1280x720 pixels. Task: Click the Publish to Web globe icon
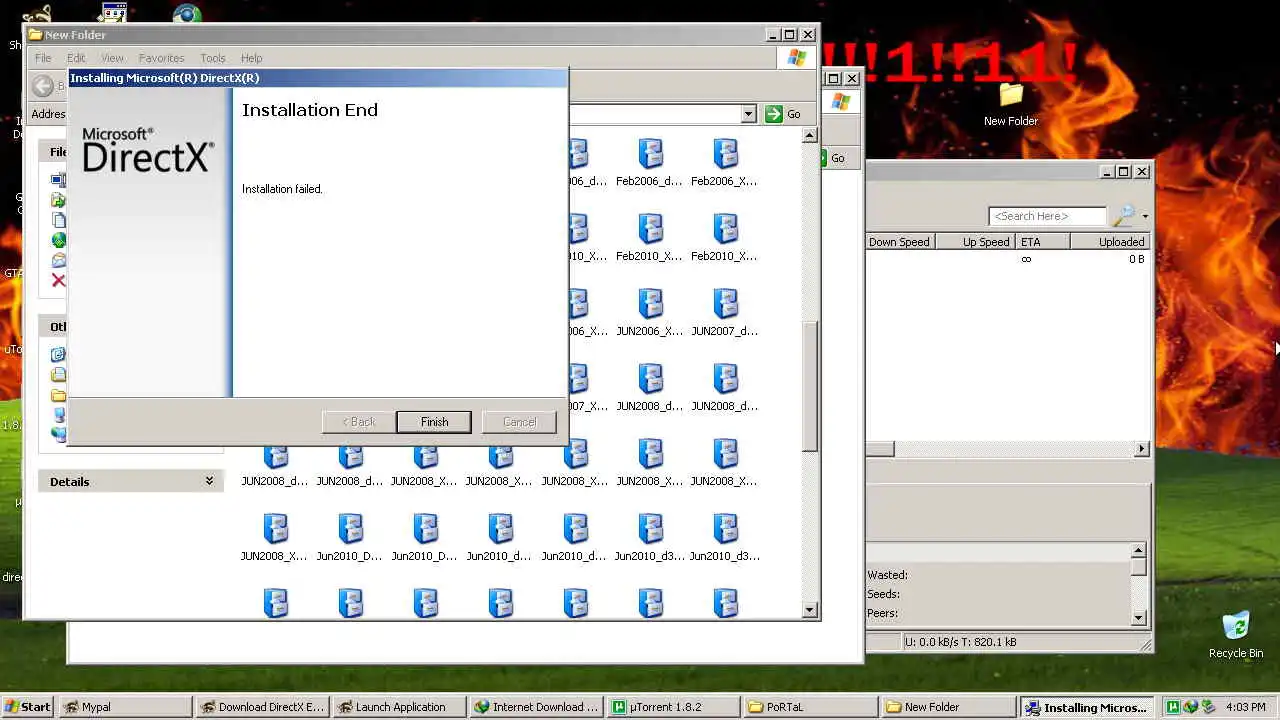(59, 240)
